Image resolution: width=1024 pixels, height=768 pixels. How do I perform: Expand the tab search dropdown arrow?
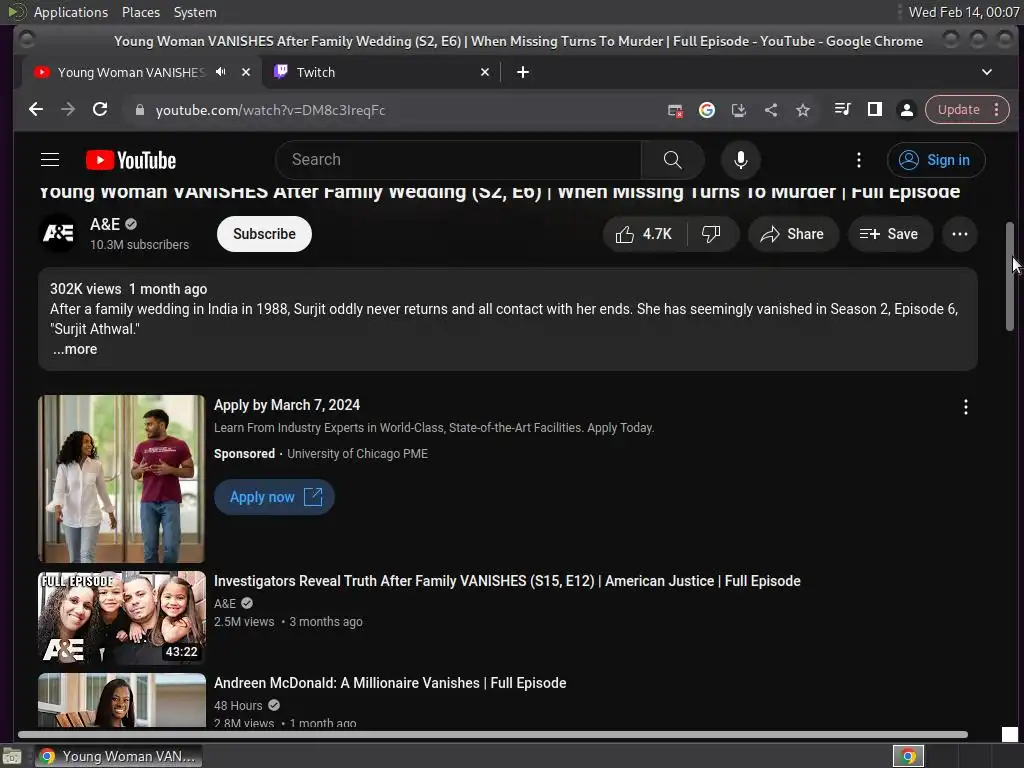987,72
